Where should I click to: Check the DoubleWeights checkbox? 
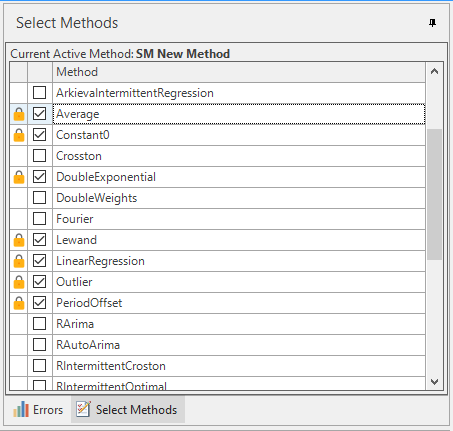coord(40,198)
